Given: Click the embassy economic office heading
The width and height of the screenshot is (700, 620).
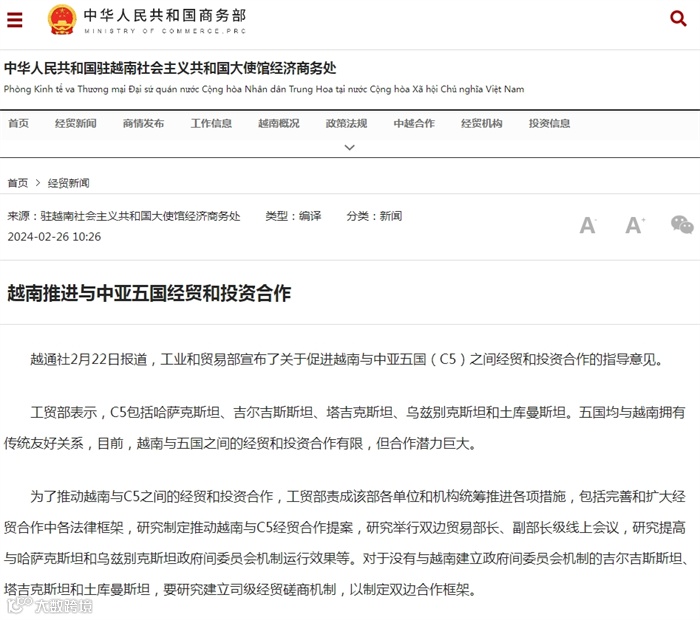Looking at the screenshot, I should (170, 68).
